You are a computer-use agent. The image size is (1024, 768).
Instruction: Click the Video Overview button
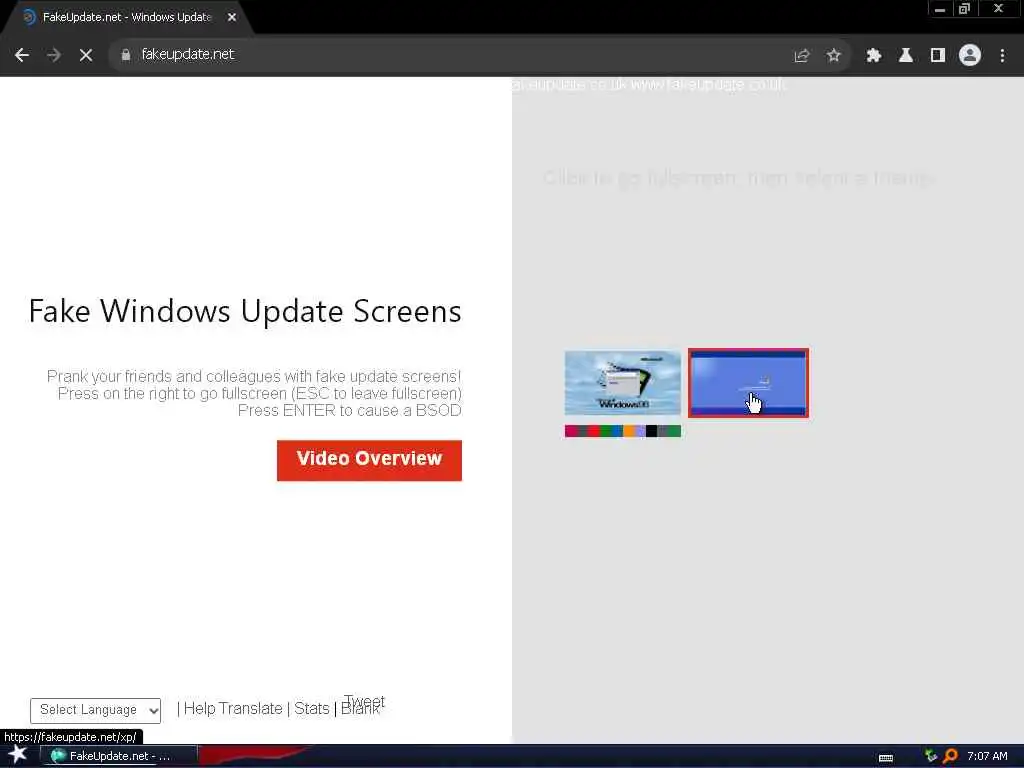pyautogui.click(x=369, y=460)
